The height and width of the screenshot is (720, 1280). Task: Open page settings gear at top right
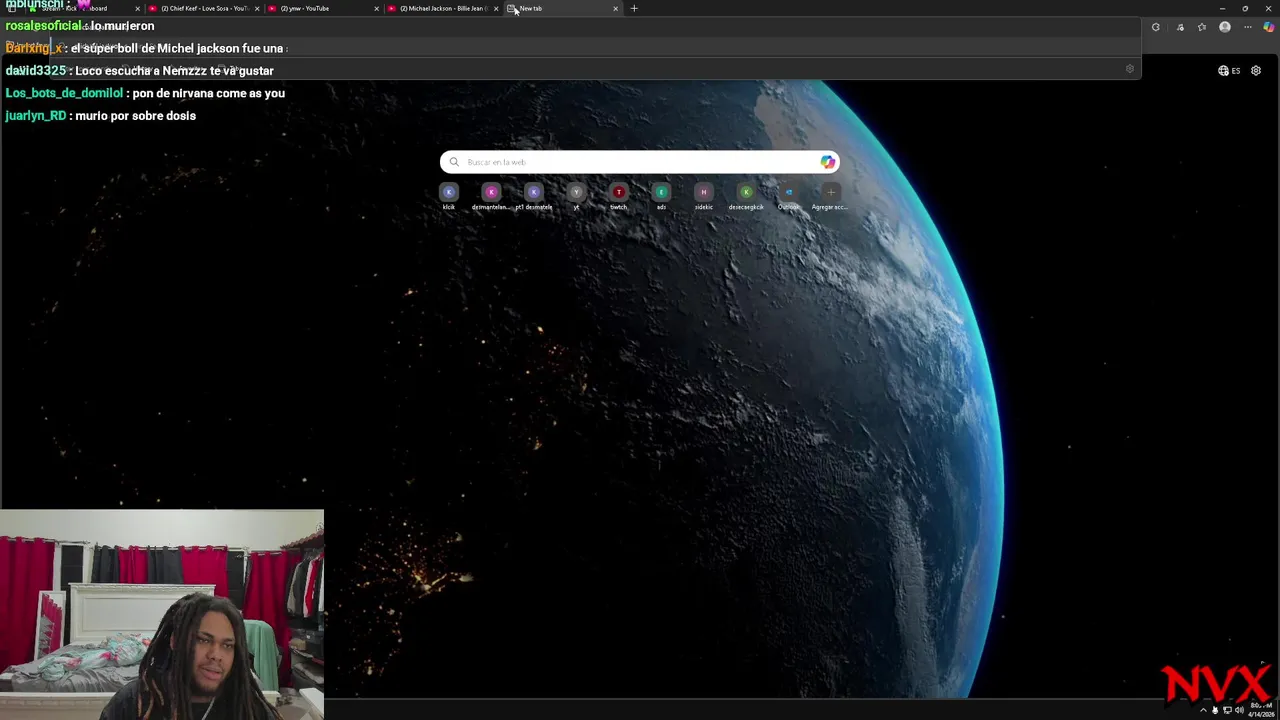pos(1256,71)
